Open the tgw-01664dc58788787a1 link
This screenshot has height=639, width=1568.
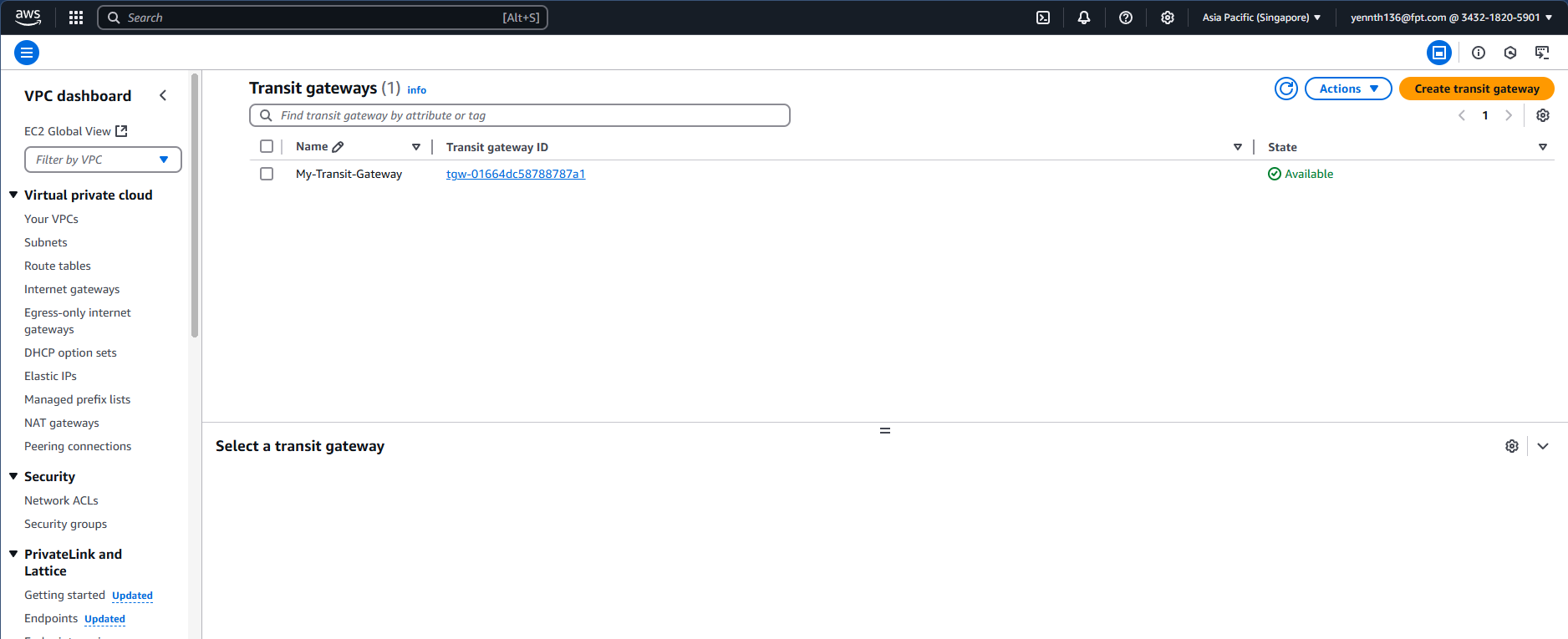pos(516,174)
